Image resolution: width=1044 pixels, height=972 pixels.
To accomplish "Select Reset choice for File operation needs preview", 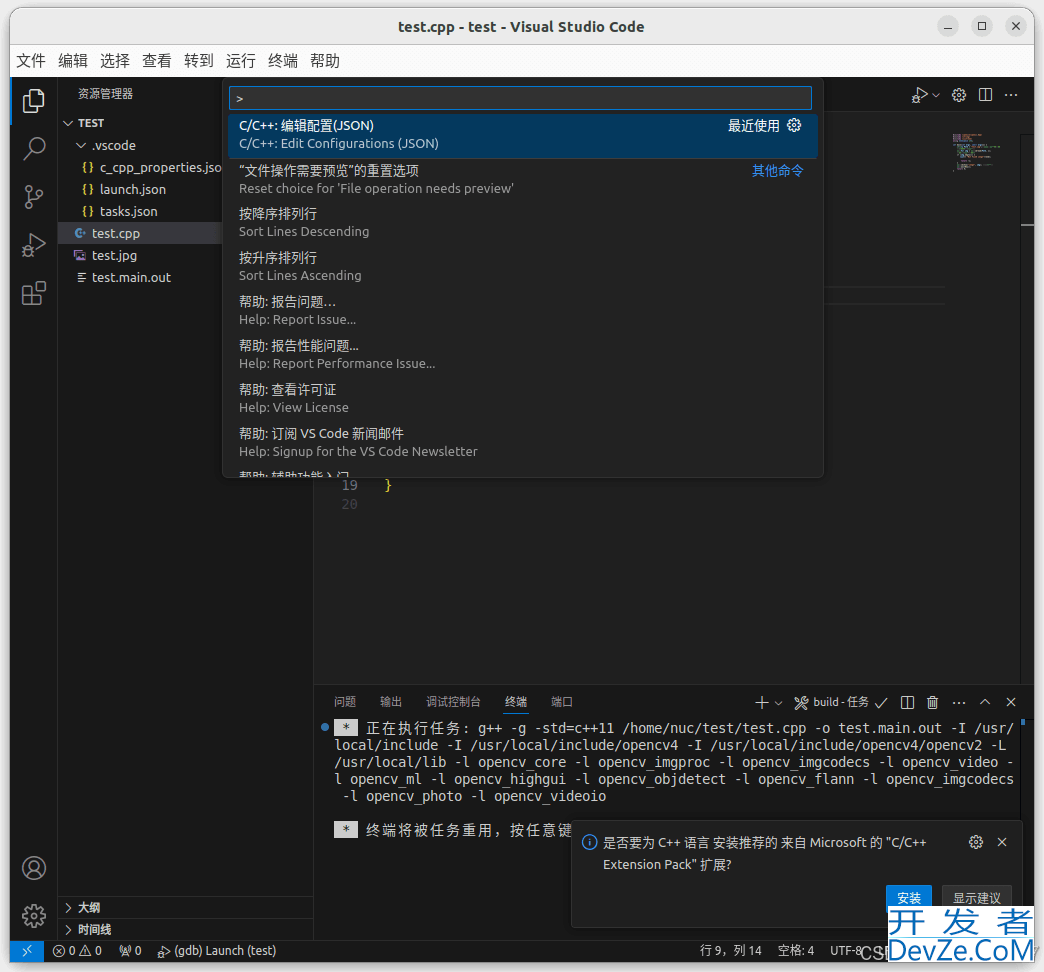I will [523, 179].
